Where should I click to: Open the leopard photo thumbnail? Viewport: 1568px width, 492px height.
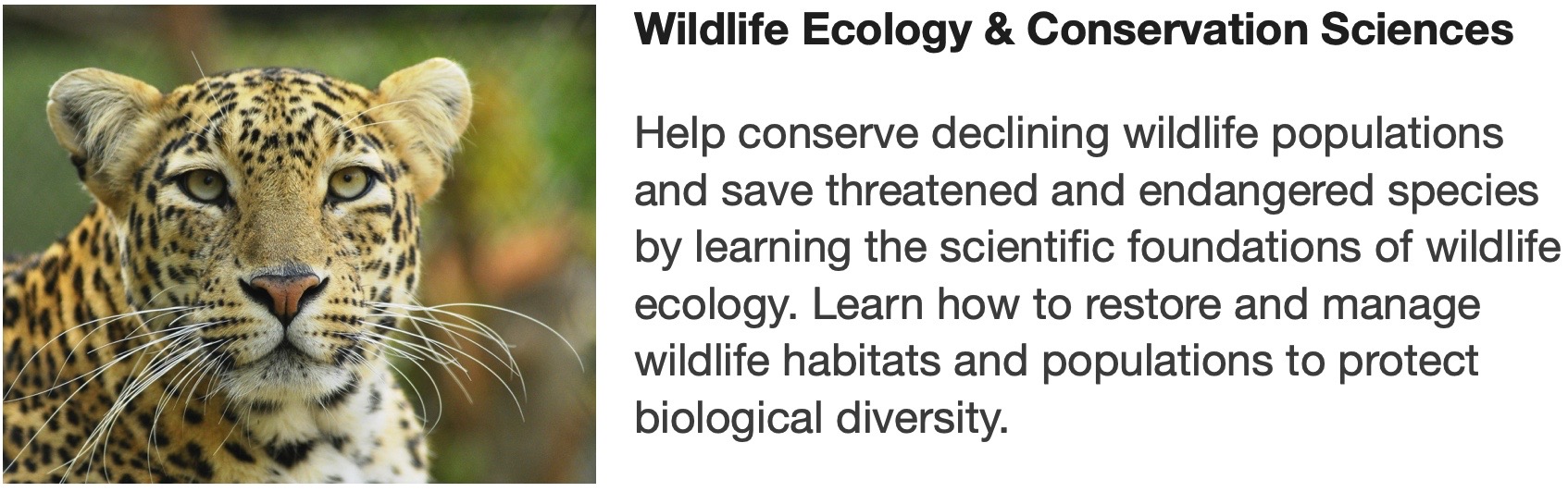298,244
